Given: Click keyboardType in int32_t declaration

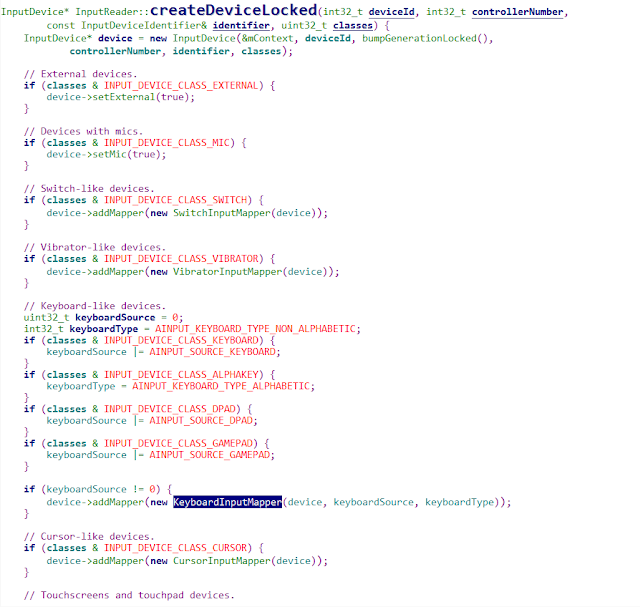Looking at the screenshot, I should pyautogui.click(x=104, y=329).
